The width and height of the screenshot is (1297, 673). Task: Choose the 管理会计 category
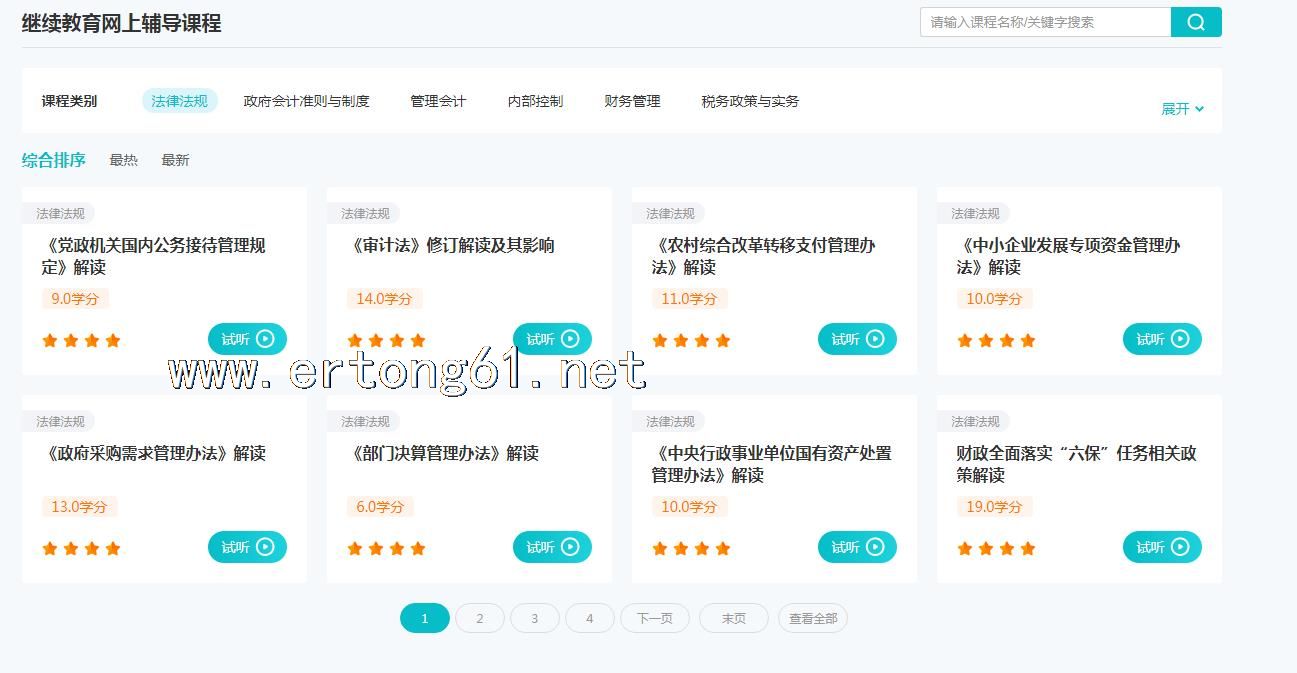click(438, 101)
